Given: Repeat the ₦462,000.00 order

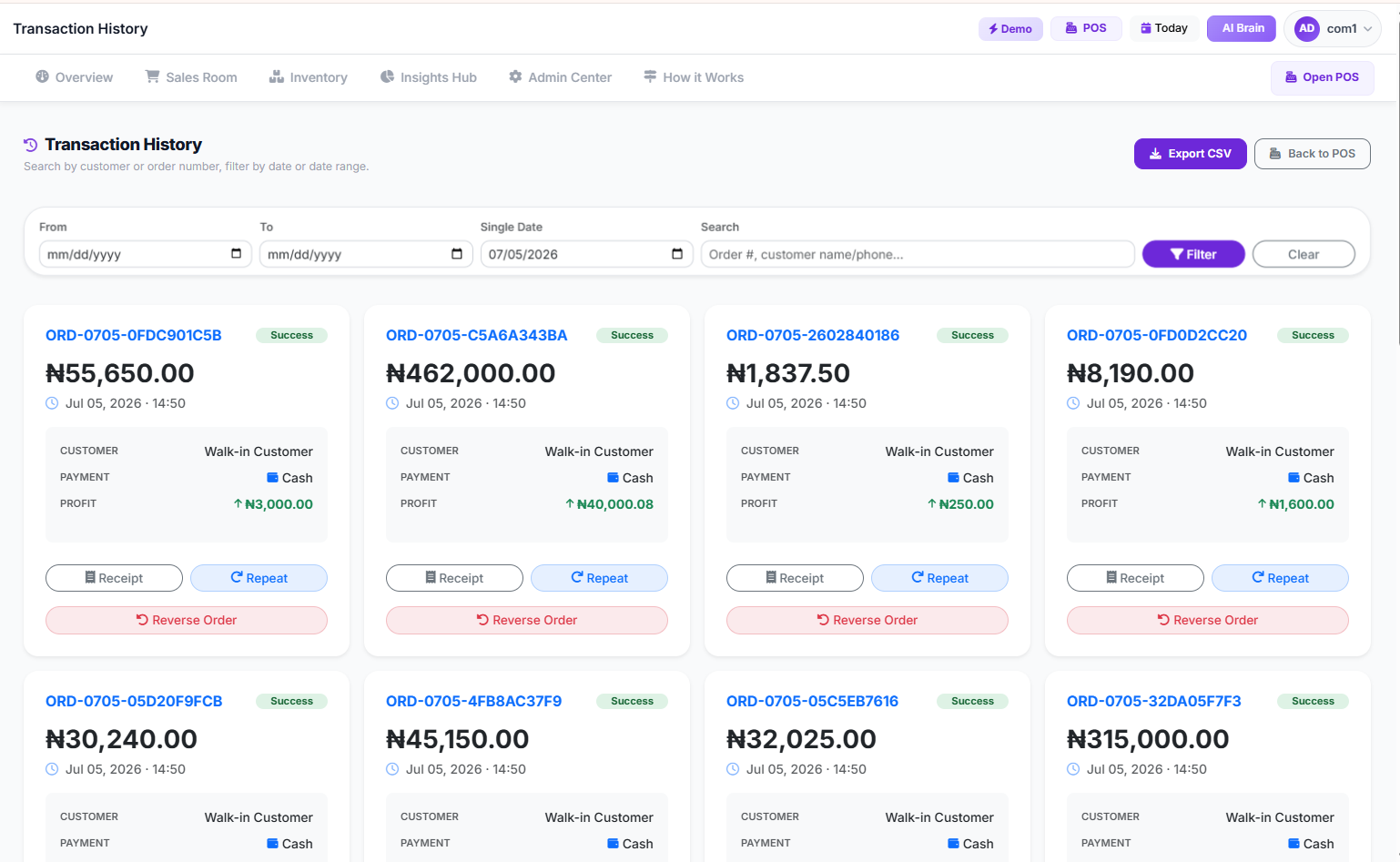Looking at the screenshot, I should [599, 578].
